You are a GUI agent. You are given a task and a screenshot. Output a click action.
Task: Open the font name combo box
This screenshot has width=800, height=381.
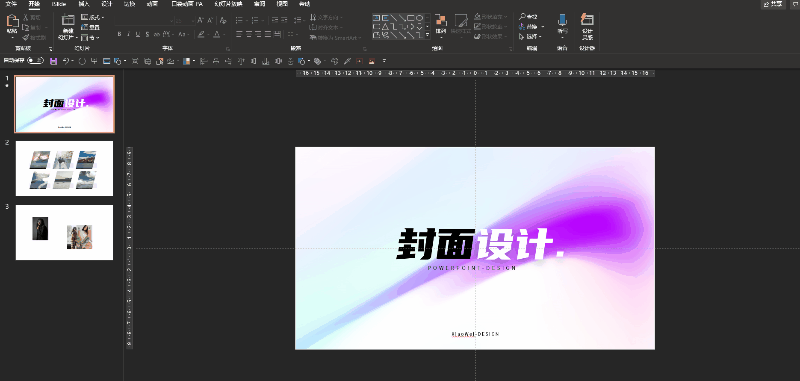[143, 20]
